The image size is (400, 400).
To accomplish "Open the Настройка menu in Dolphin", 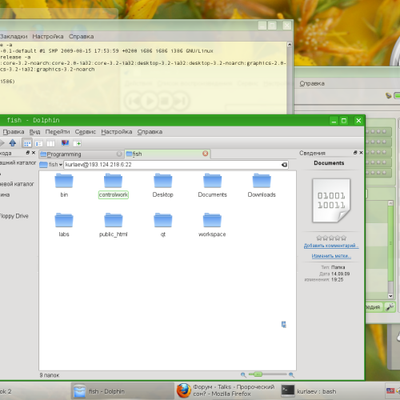I will (117, 132).
